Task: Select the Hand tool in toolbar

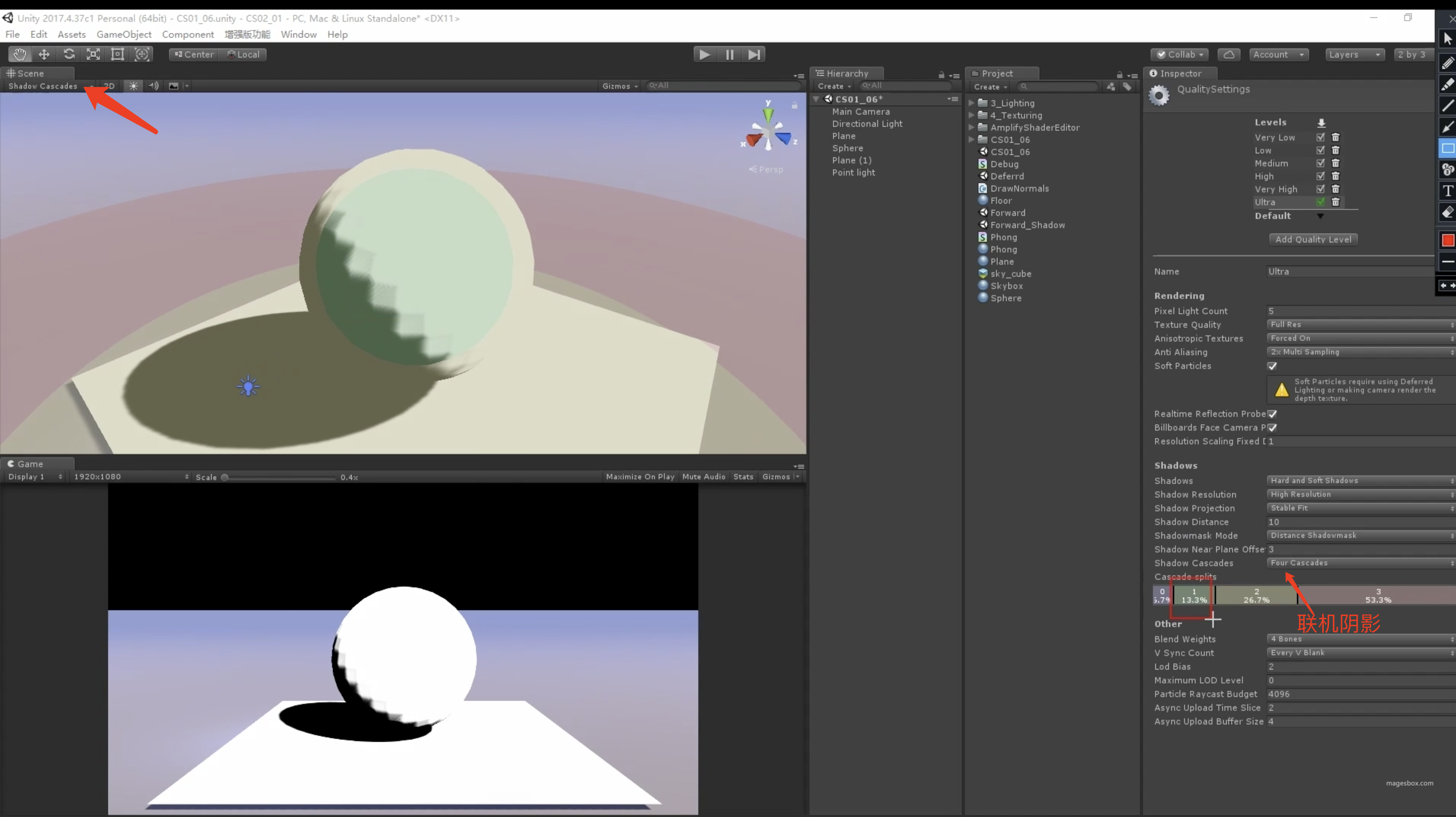Action: click(20, 54)
